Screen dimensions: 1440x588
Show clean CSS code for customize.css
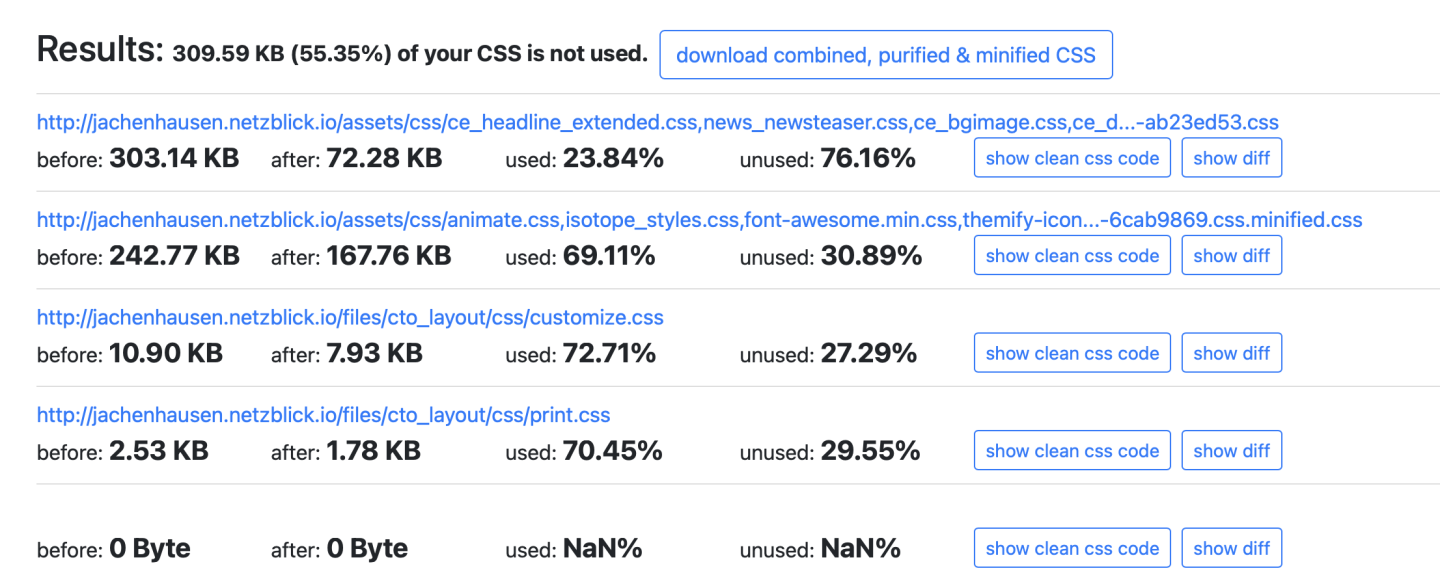pyautogui.click(x=1072, y=353)
